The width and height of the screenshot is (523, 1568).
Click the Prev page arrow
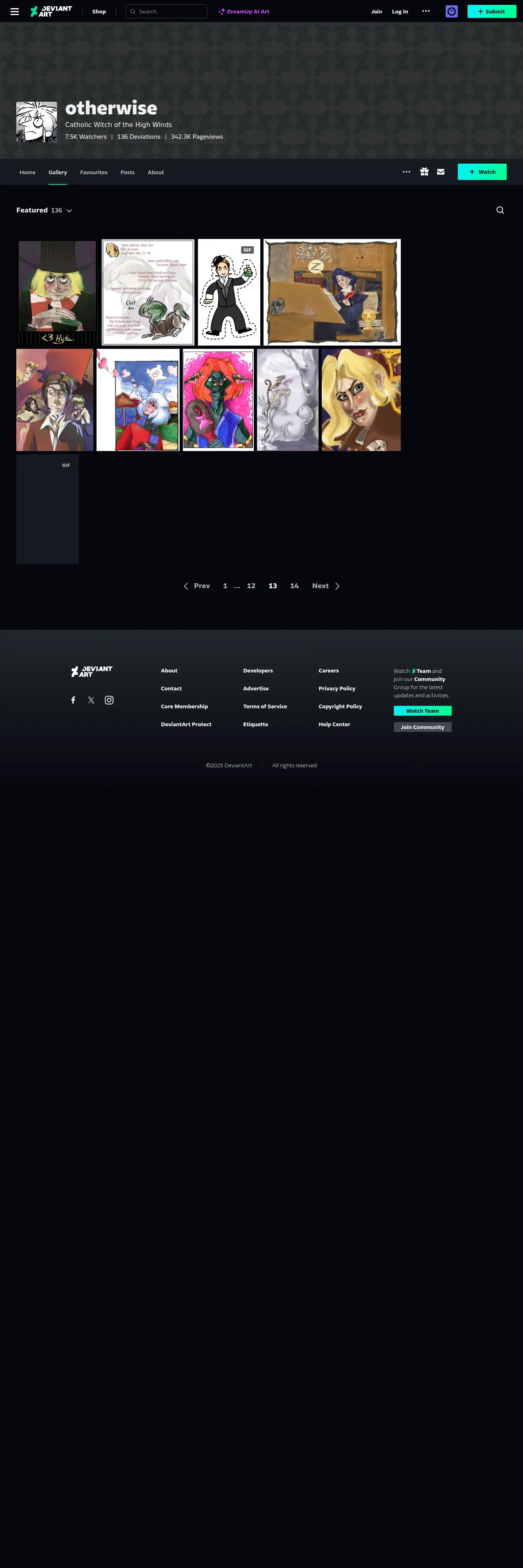coord(197,586)
